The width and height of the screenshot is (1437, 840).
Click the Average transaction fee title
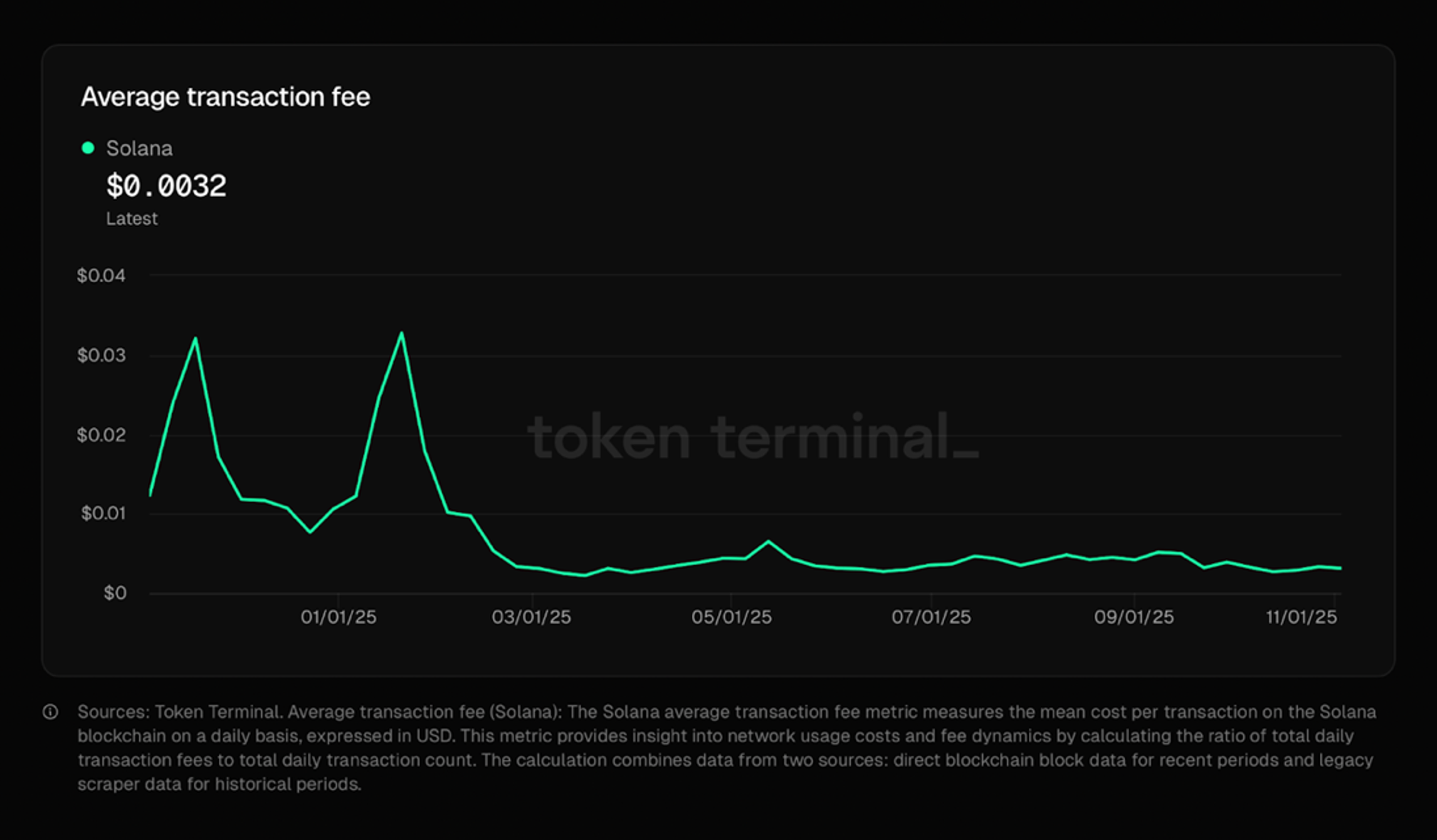click(225, 97)
